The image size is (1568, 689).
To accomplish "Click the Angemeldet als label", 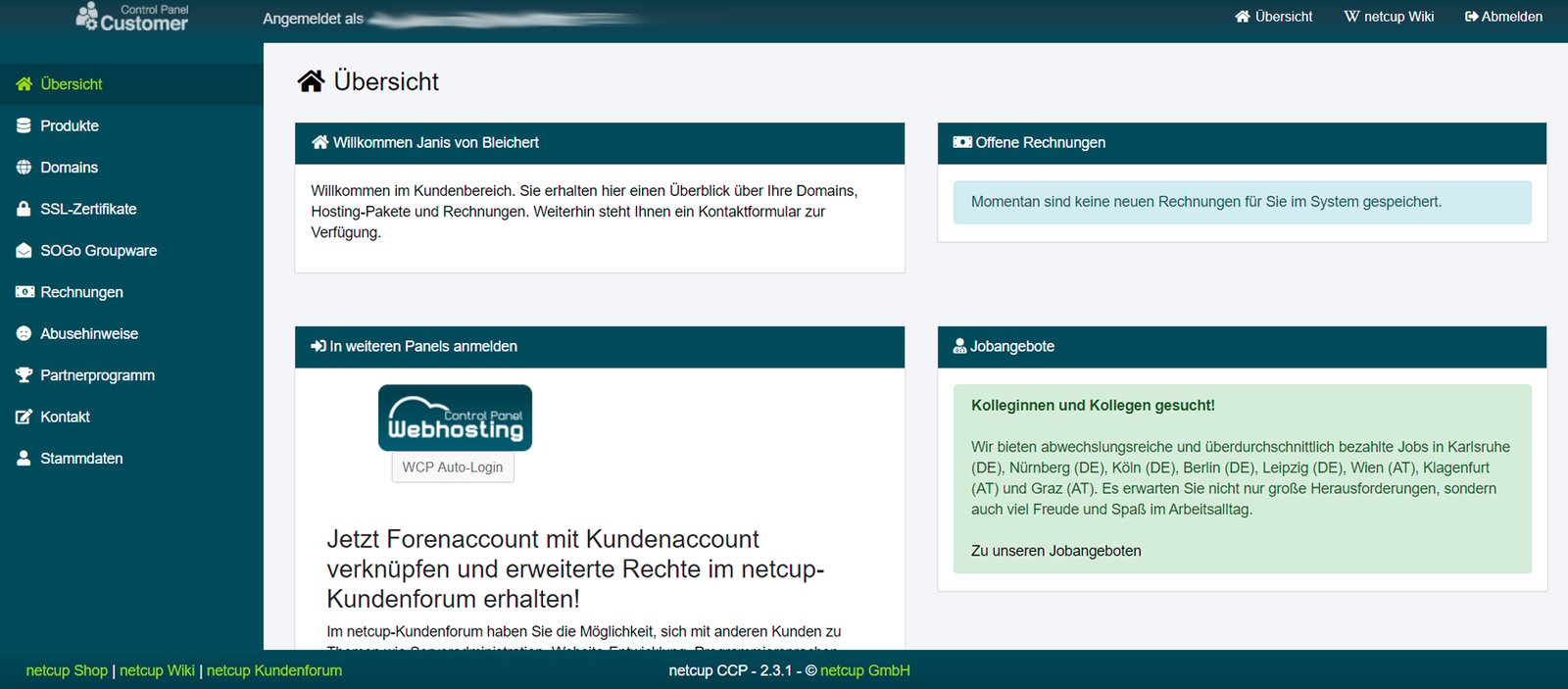I will tap(313, 19).
